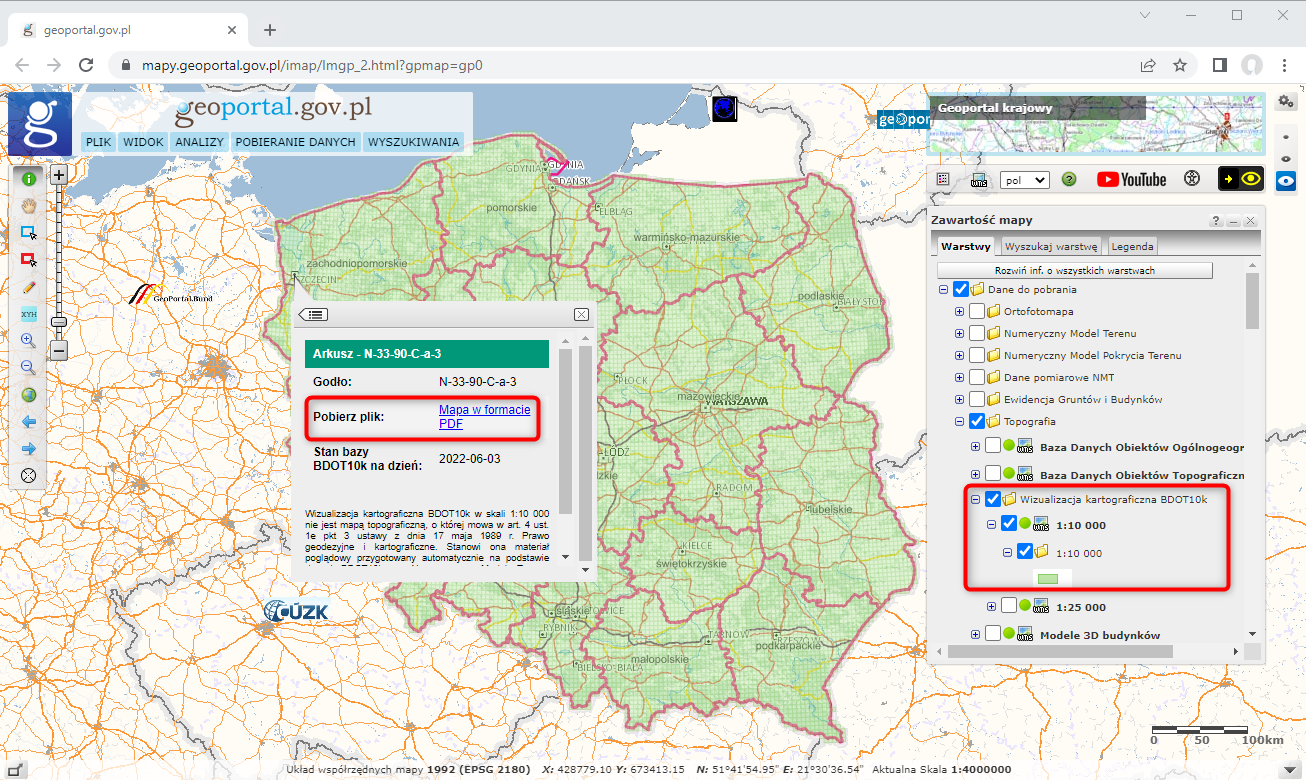This screenshot has width=1306, height=780.
Task: Open the XYH coordinates tool
Action: (x=29, y=314)
